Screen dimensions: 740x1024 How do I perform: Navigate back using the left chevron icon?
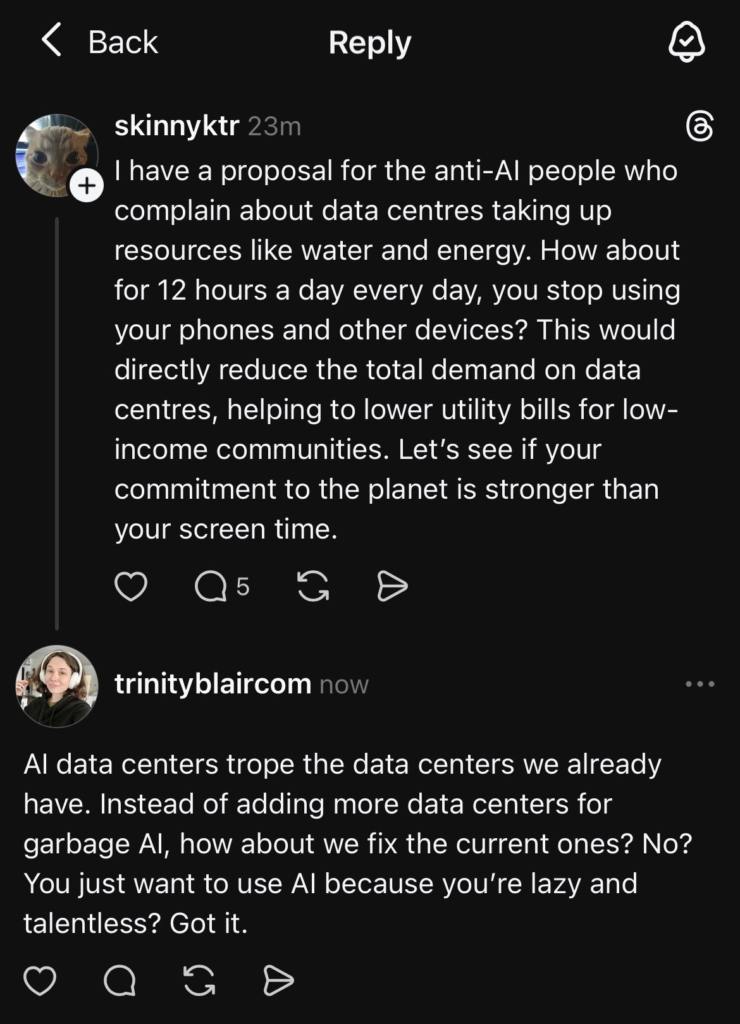(x=49, y=41)
